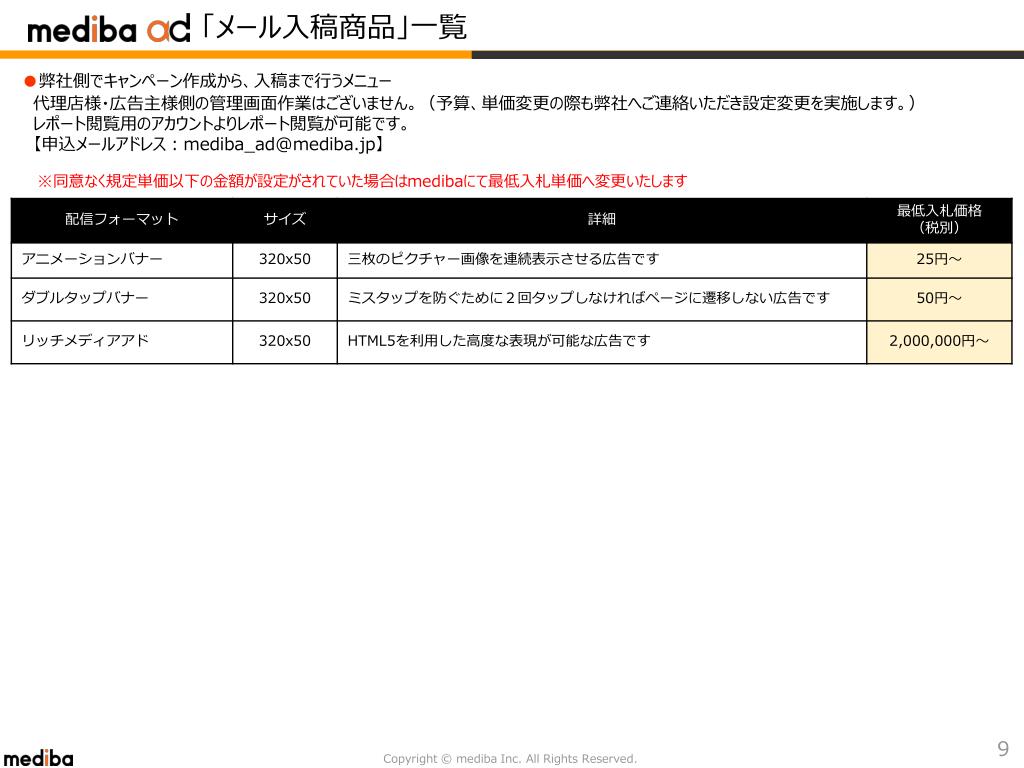Viewport: 1024px width, 768px height.
Task: Select the ダブルタップバナー cell
Action: (x=121, y=299)
